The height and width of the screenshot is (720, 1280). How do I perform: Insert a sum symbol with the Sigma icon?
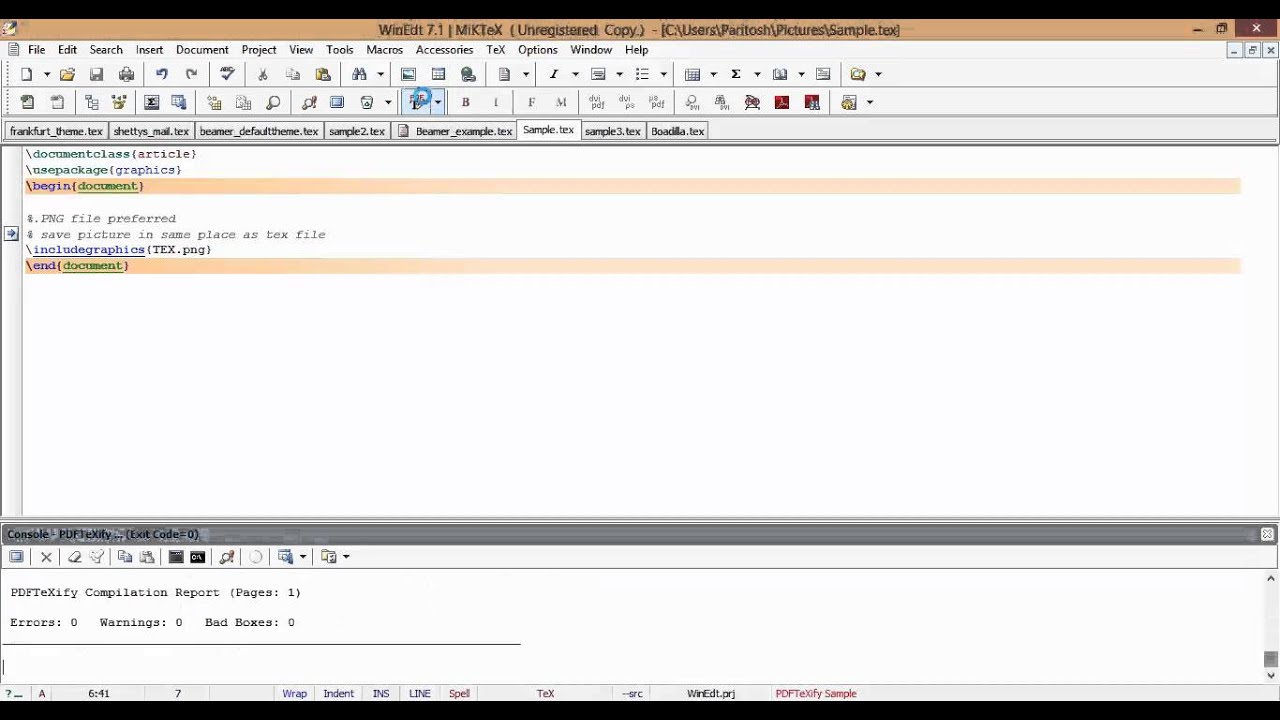(736, 74)
